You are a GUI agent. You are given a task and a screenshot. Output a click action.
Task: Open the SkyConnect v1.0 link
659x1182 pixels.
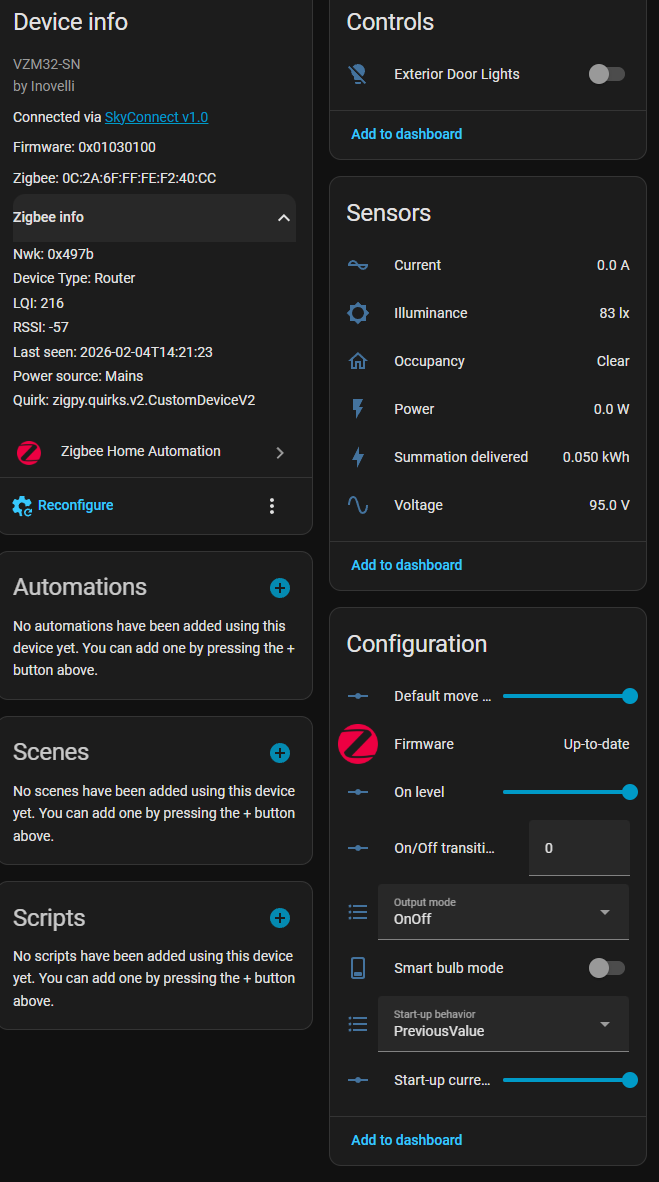(x=156, y=117)
